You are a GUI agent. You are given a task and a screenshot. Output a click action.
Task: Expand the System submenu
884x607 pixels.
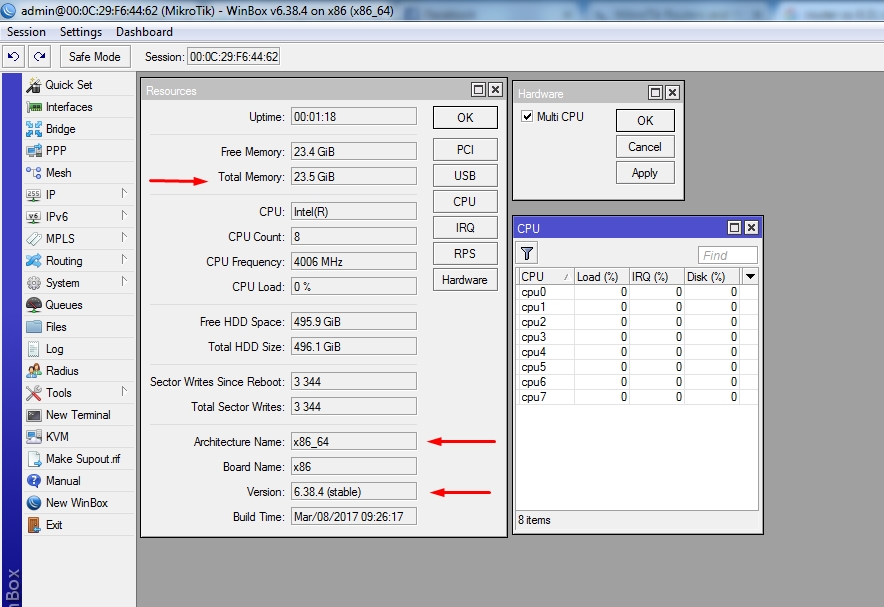124,283
